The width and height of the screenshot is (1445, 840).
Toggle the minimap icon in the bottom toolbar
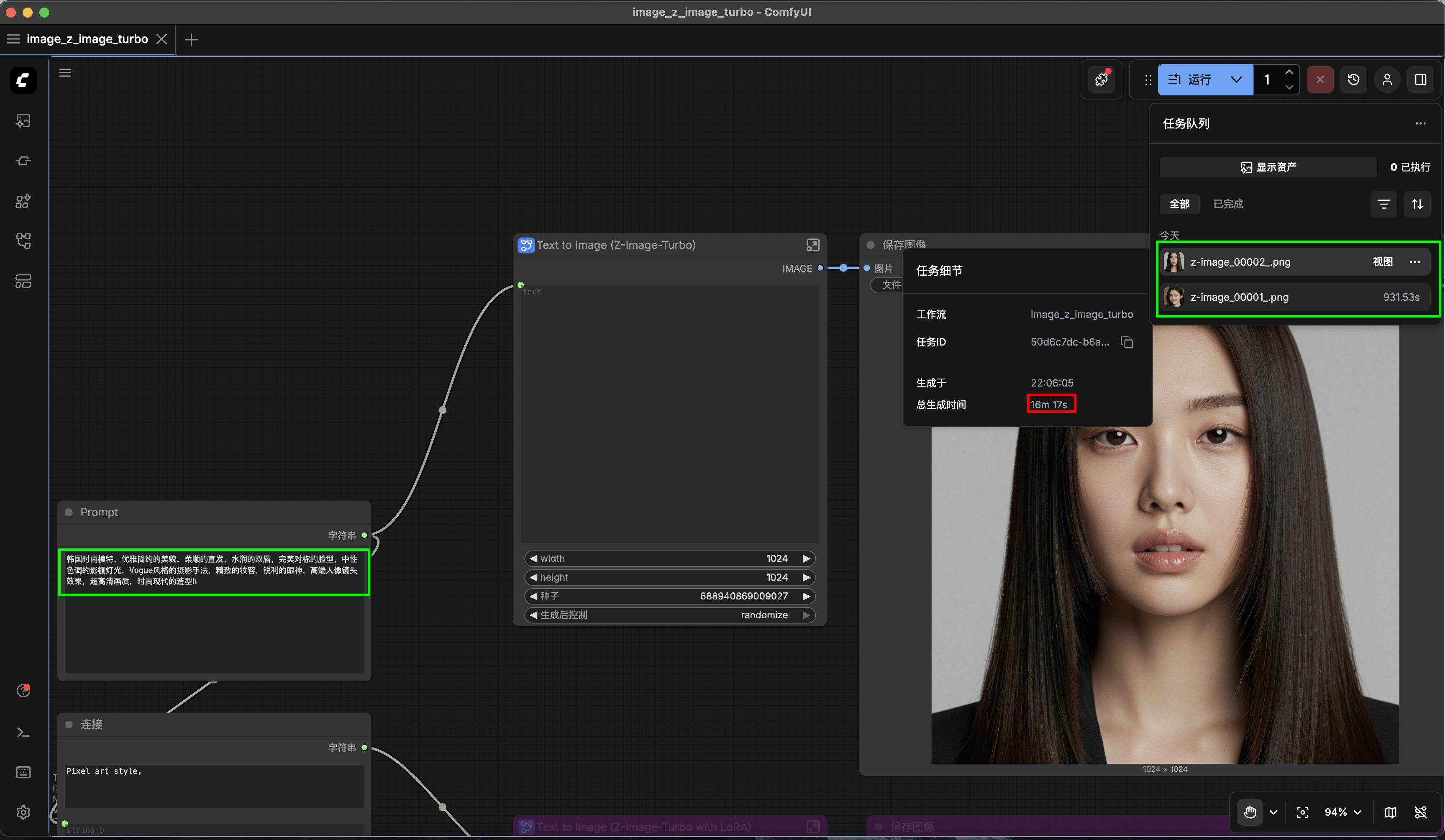(x=1390, y=812)
